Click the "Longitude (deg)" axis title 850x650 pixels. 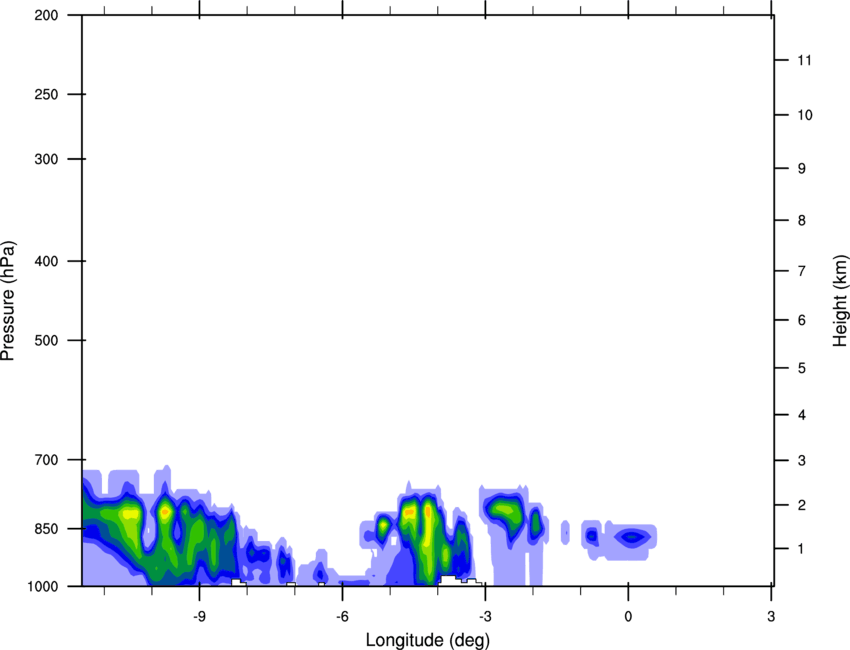click(427, 639)
